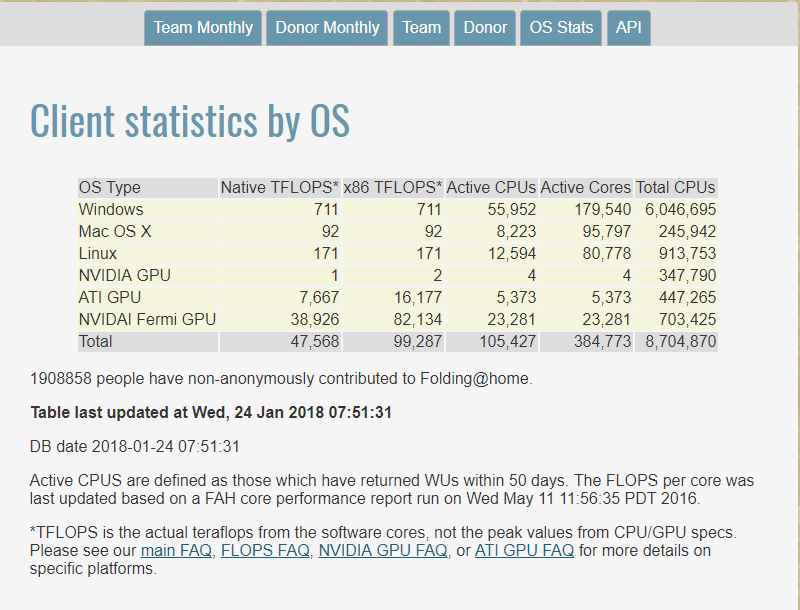Select ATI GPU Native TFLOPS 7,667
The width and height of the screenshot is (800, 610).
pyautogui.click(x=319, y=297)
